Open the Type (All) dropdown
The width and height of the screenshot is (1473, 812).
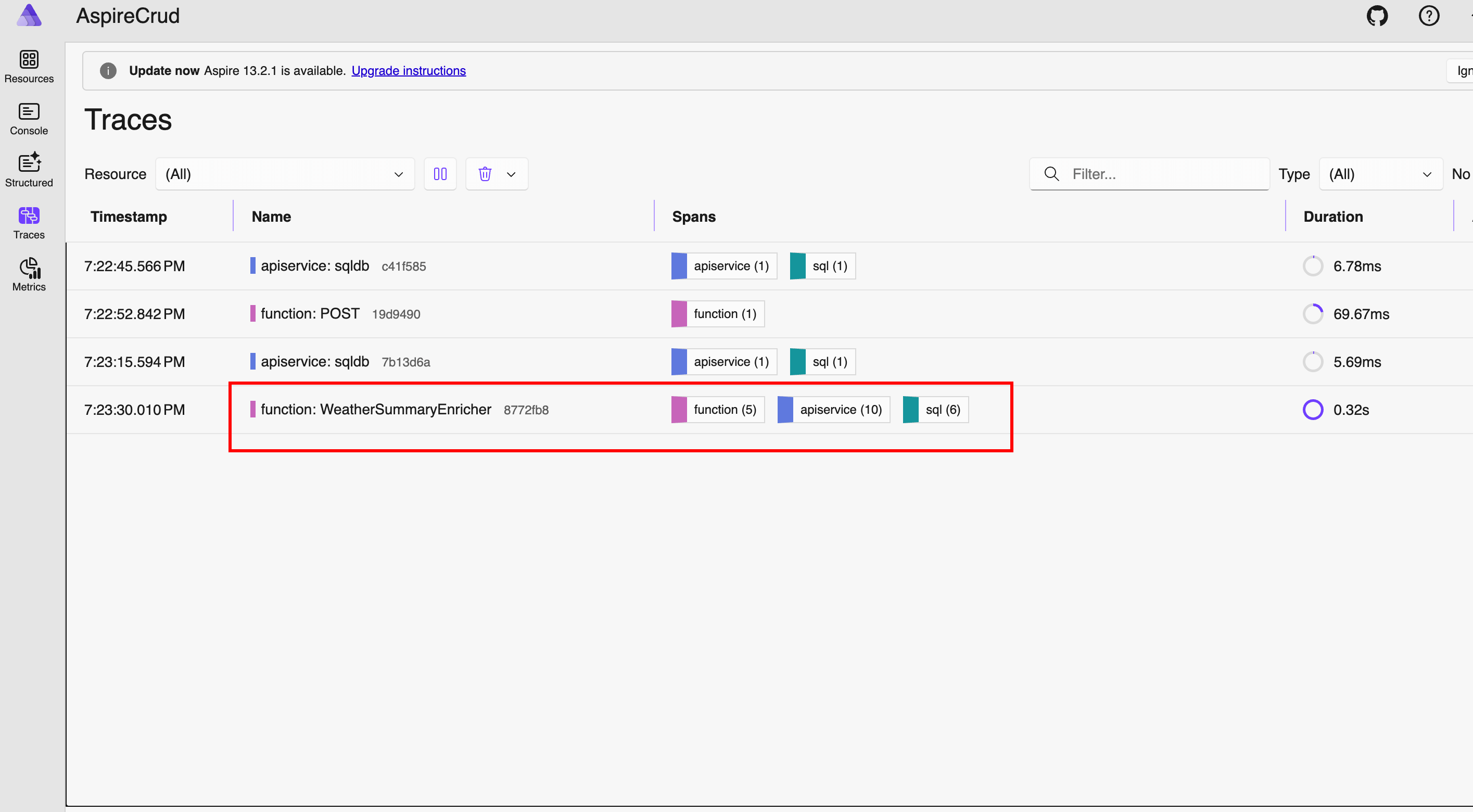pyautogui.click(x=1380, y=174)
